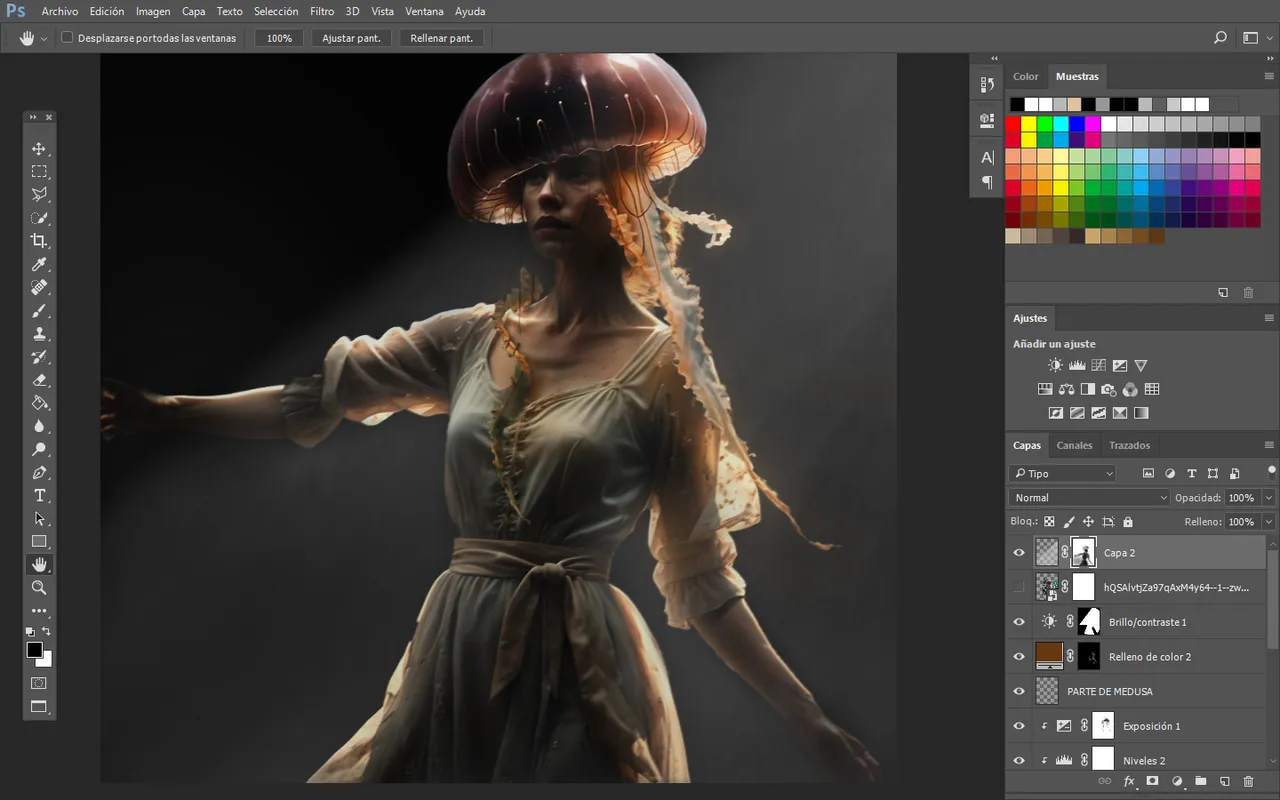Select the Rectangular Marquee tool
1280x800 pixels.
click(x=39, y=172)
